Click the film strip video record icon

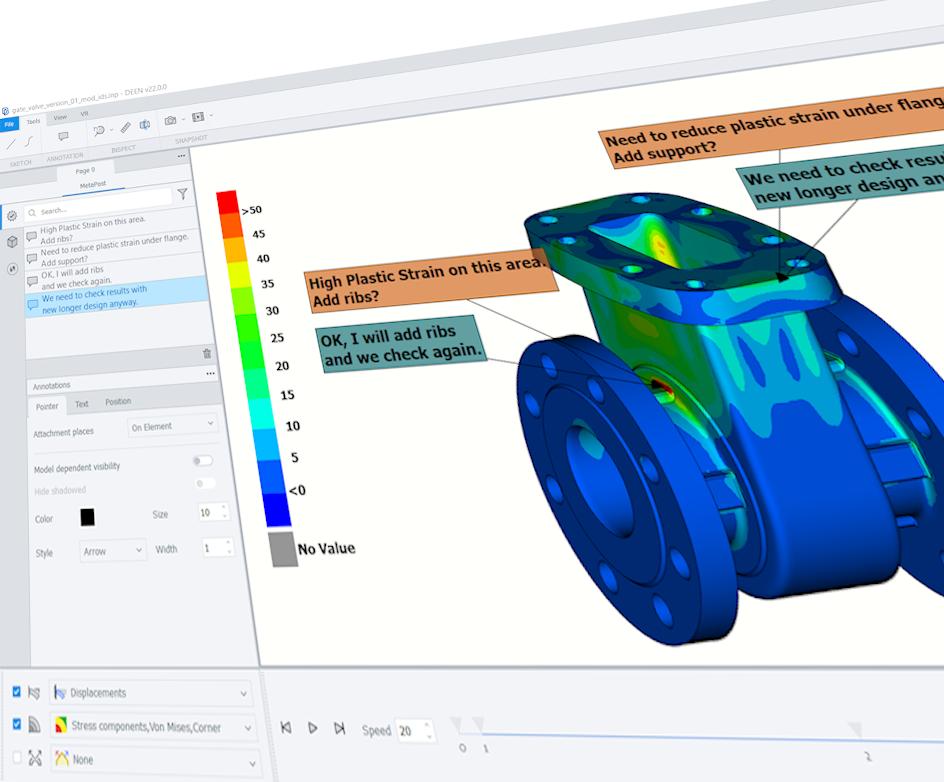tap(198, 117)
